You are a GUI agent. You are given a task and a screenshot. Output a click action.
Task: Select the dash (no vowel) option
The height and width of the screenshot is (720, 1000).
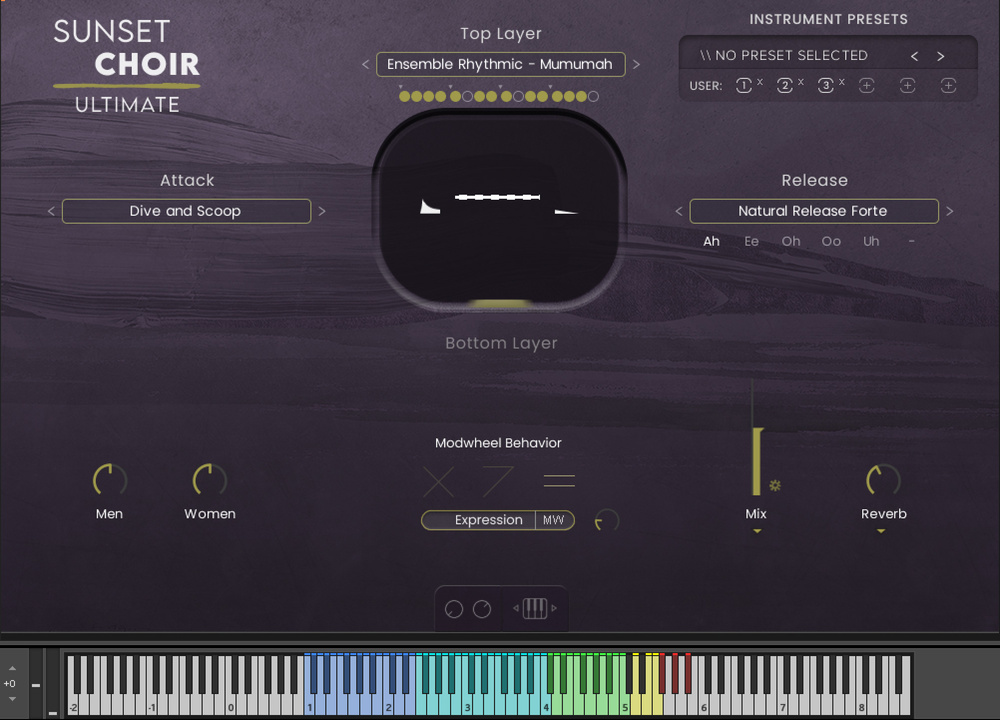[911, 241]
